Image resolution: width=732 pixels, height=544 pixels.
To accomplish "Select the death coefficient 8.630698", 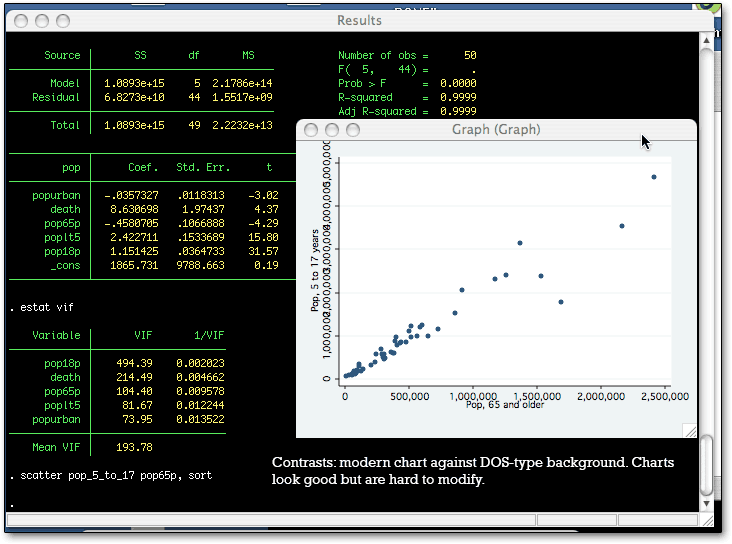I will point(134,209).
